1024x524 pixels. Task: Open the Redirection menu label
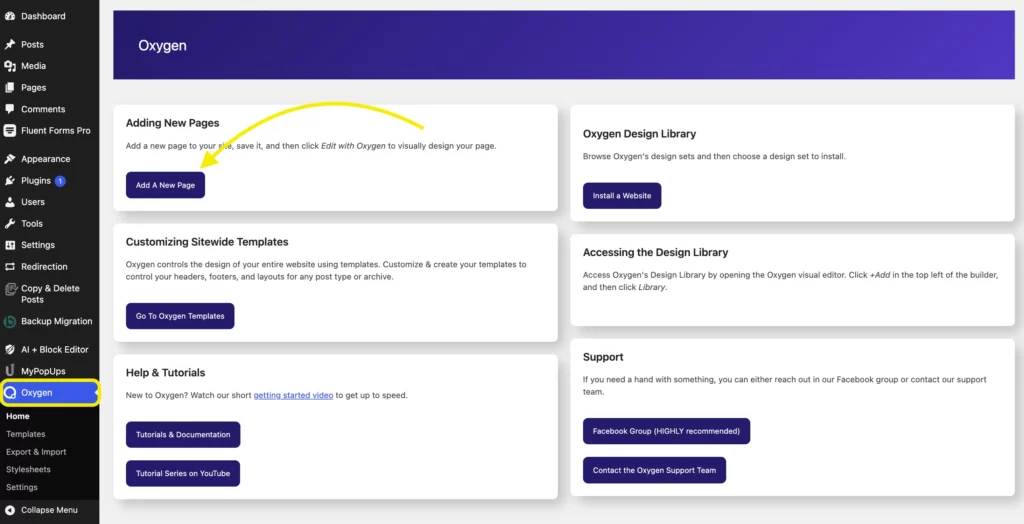click(44, 267)
